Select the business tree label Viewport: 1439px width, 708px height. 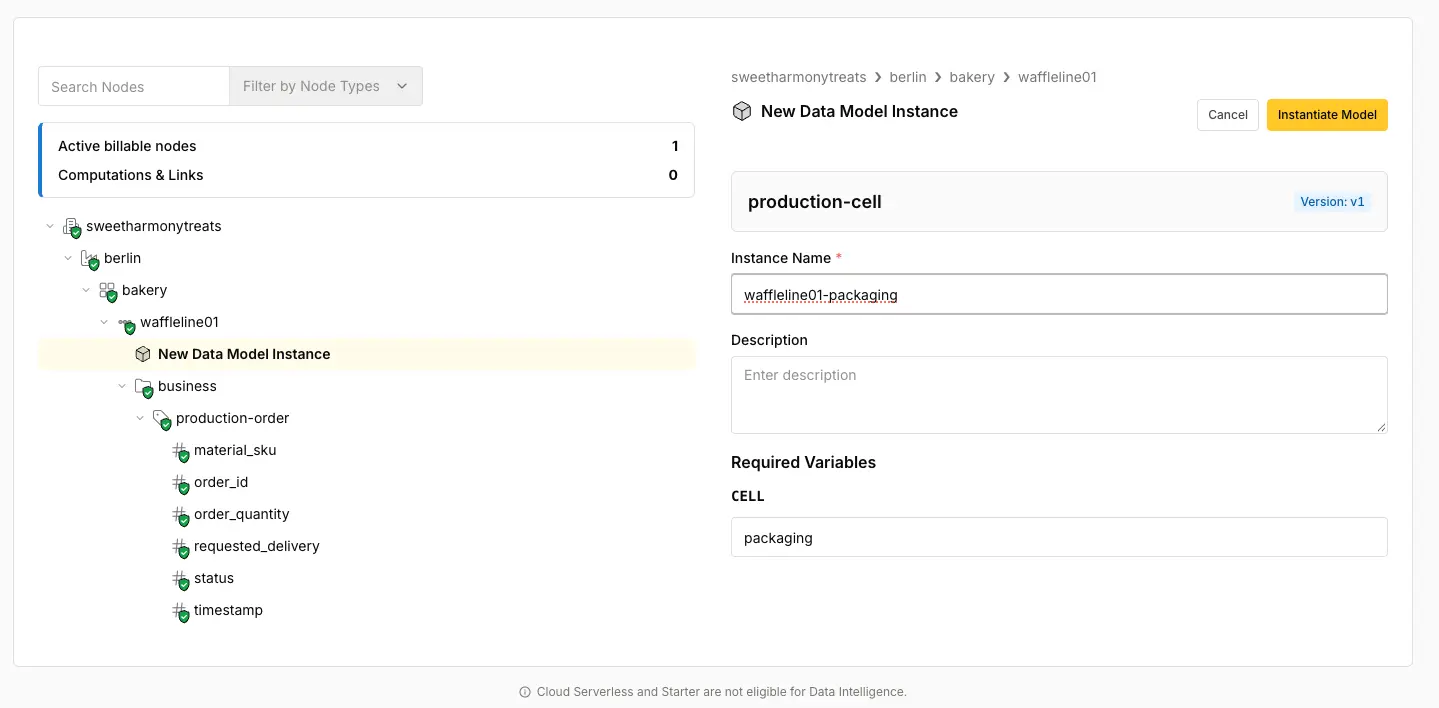pos(187,386)
